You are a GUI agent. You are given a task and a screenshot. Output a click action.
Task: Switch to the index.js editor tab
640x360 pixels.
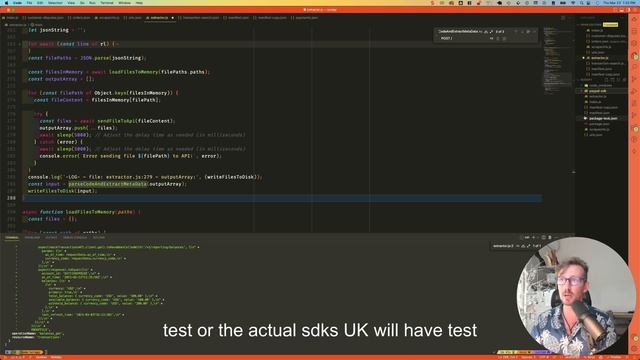(x=11, y=18)
